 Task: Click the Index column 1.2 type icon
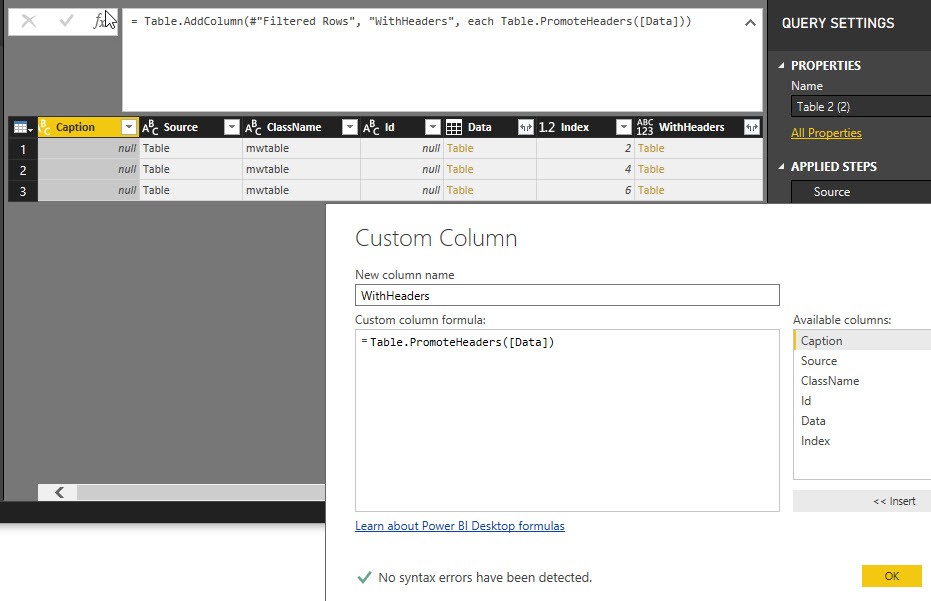pos(546,127)
